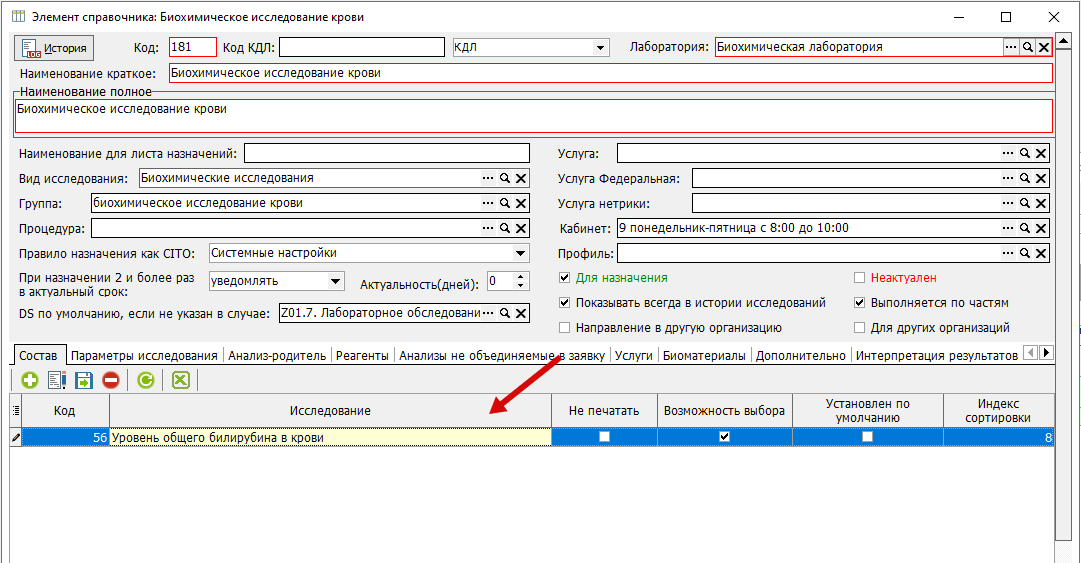Clear Услуга нетрики field with X icon
Viewport: 1081px width, 563px height.
pyautogui.click(x=1041, y=203)
